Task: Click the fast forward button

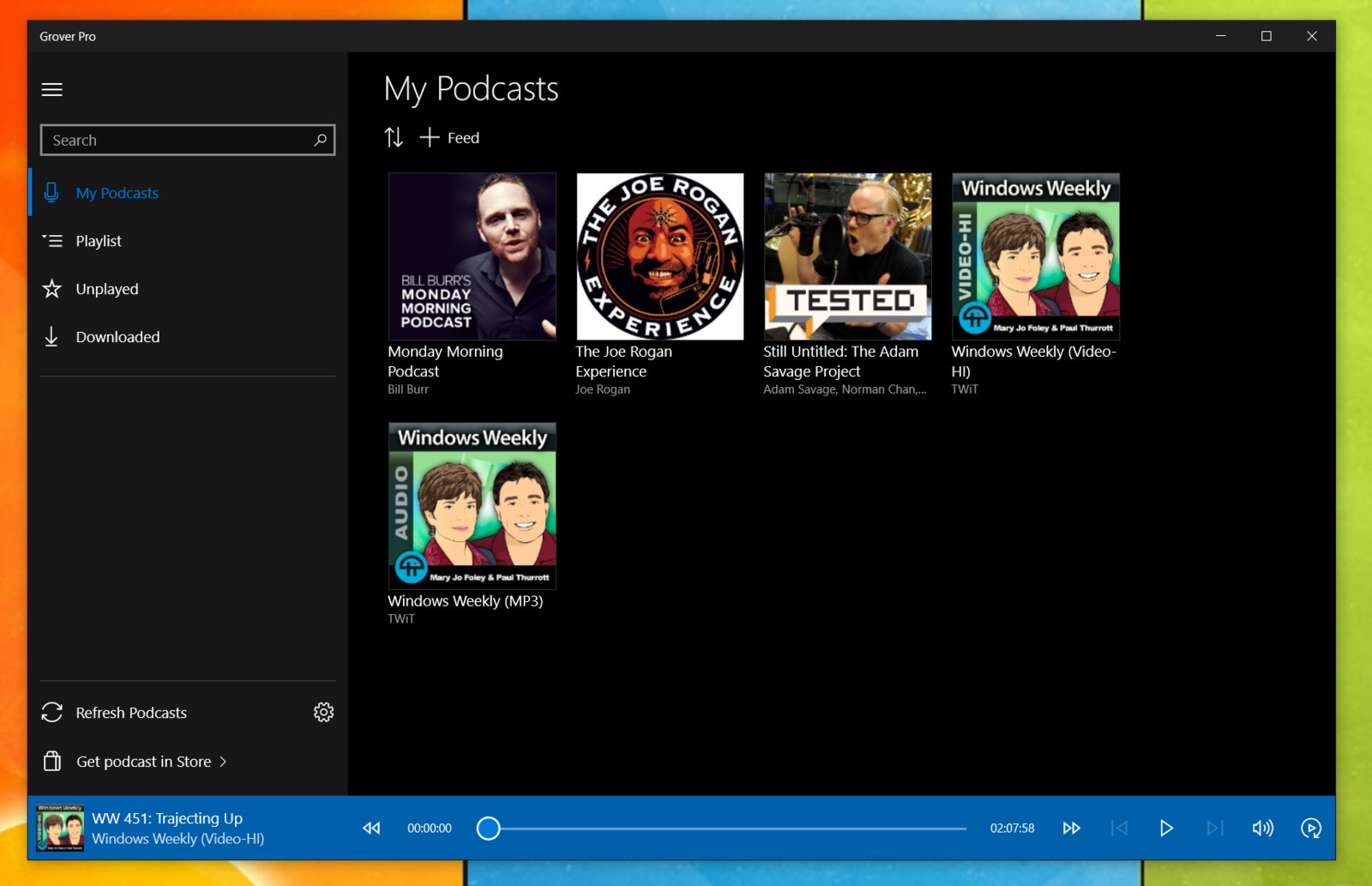Action: point(1071,828)
